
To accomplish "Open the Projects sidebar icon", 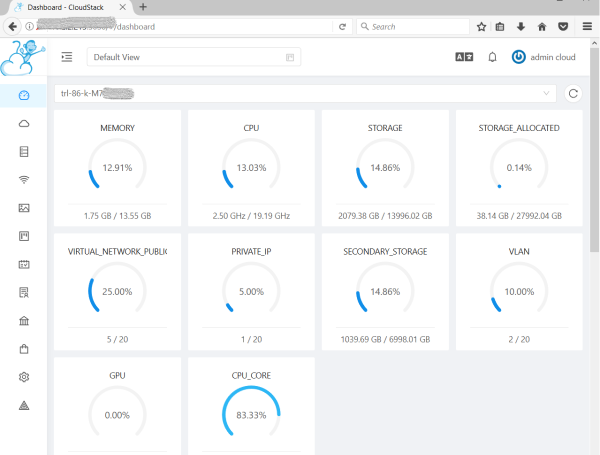I will 24,236.
